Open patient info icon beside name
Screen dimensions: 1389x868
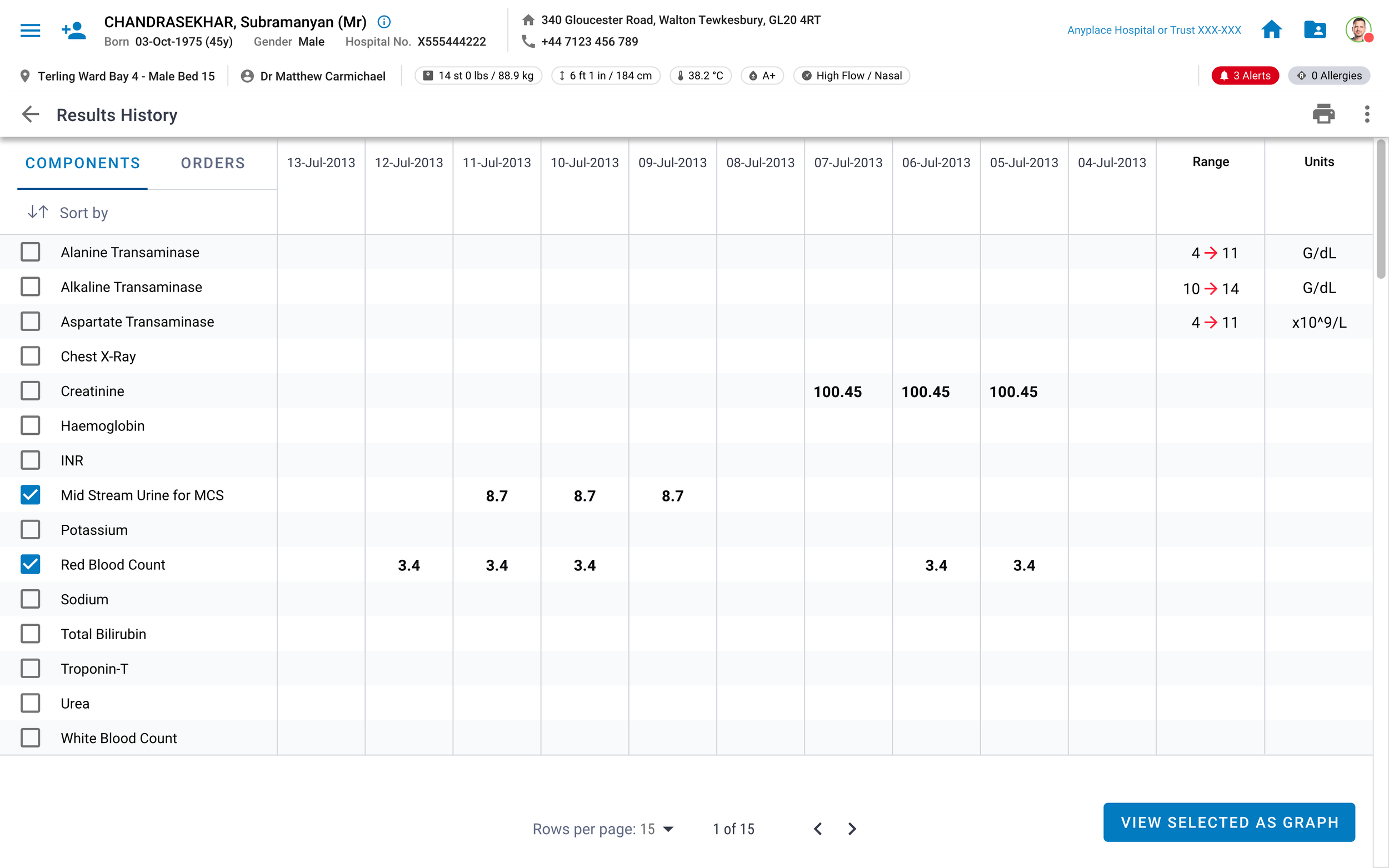tap(383, 22)
